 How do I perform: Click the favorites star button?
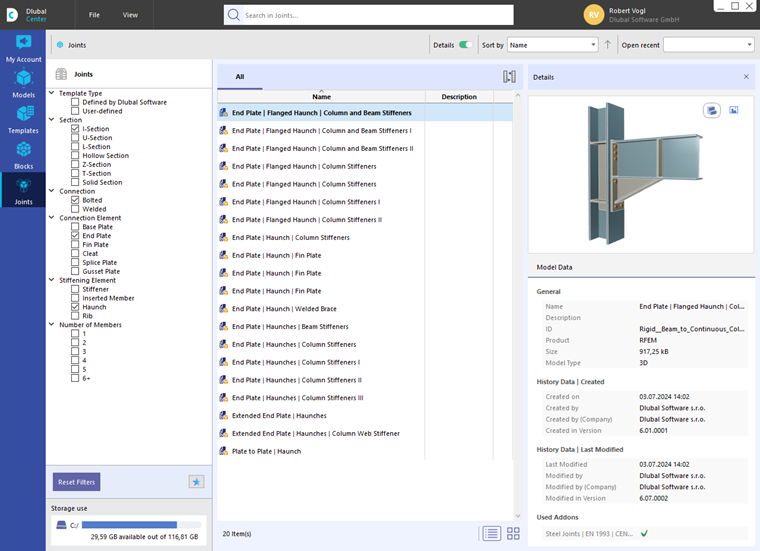click(197, 482)
